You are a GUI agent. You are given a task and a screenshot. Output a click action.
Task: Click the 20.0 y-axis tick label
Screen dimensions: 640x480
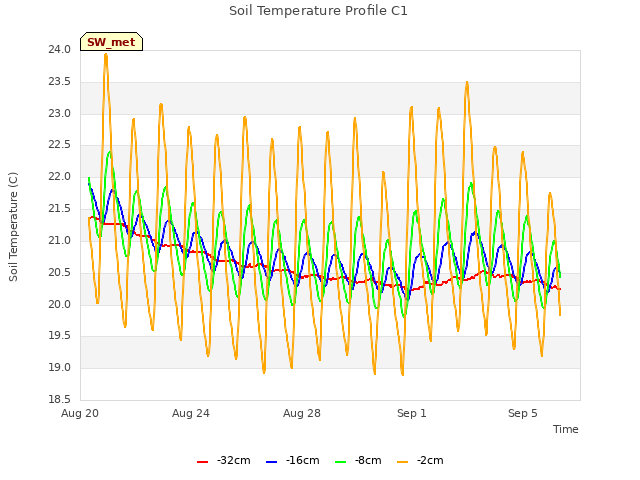pos(60,304)
